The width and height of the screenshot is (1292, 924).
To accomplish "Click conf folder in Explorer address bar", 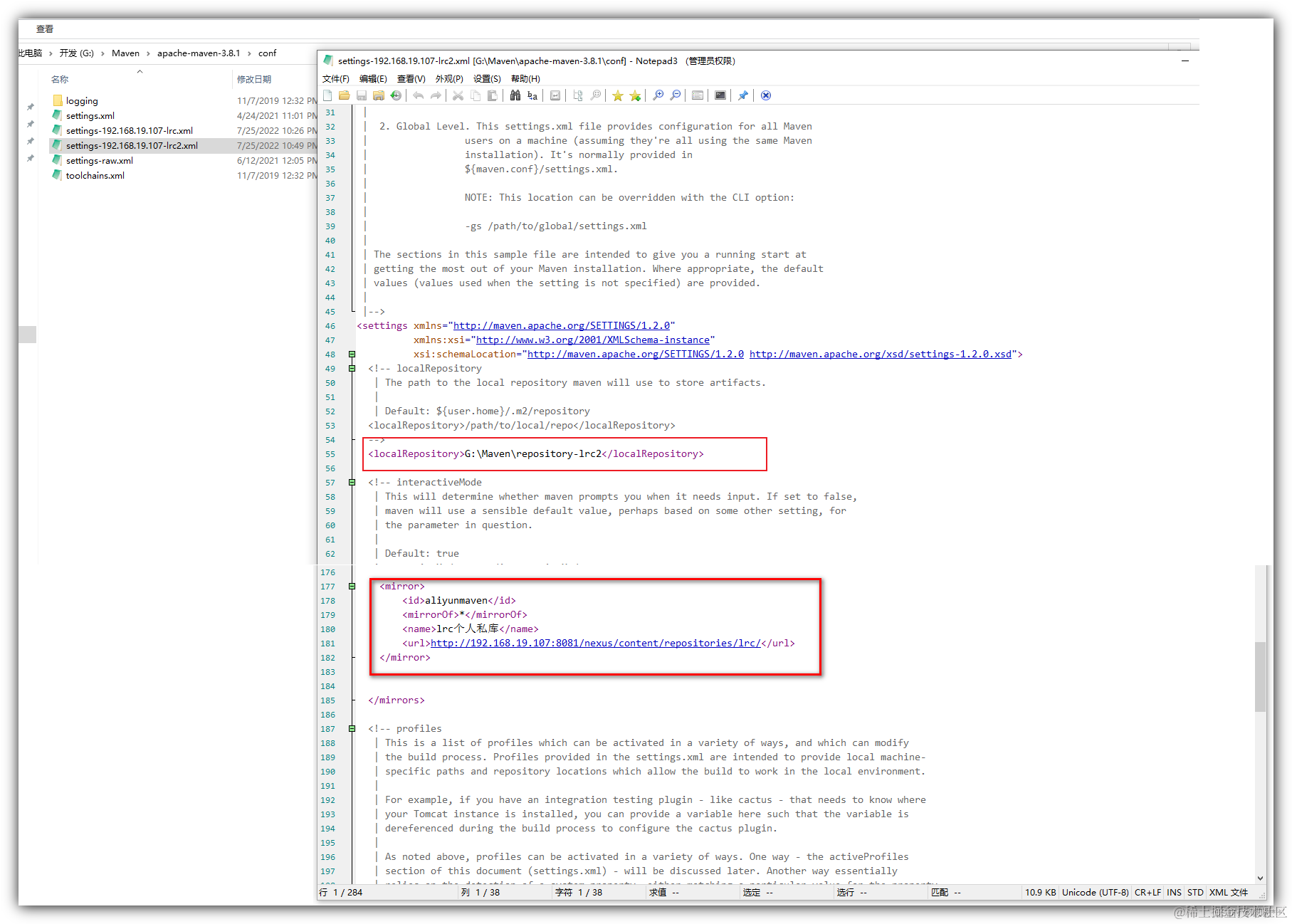I will pos(267,53).
